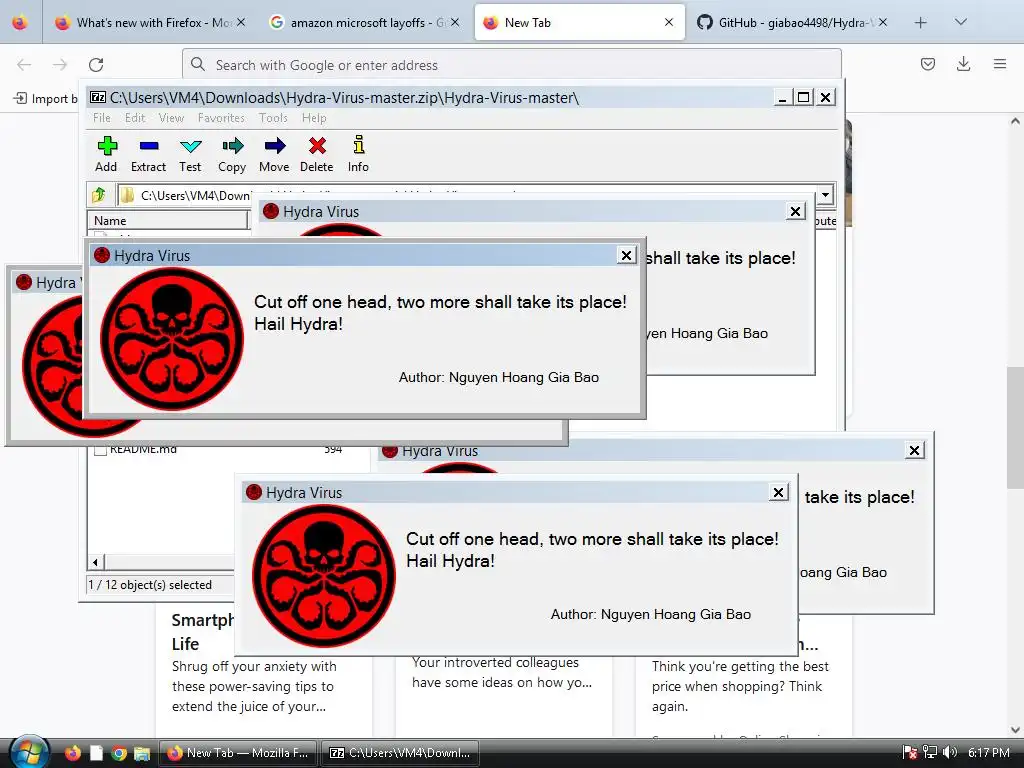This screenshot has height=768, width=1024.
Task: Open Firefox View icon left of tabs
Action: pos(20,23)
